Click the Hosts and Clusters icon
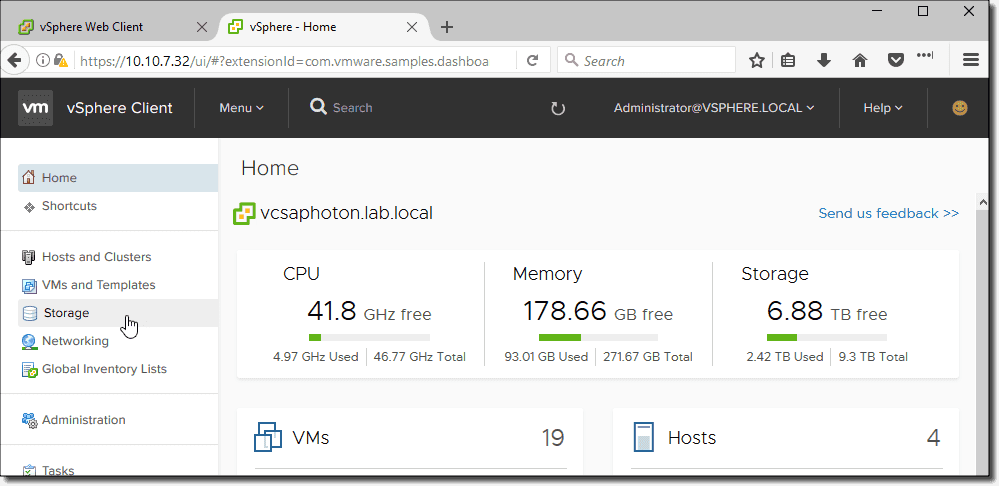Image resolution: width=999 pixels, height=486 pixels. click(x=29, y=257)
